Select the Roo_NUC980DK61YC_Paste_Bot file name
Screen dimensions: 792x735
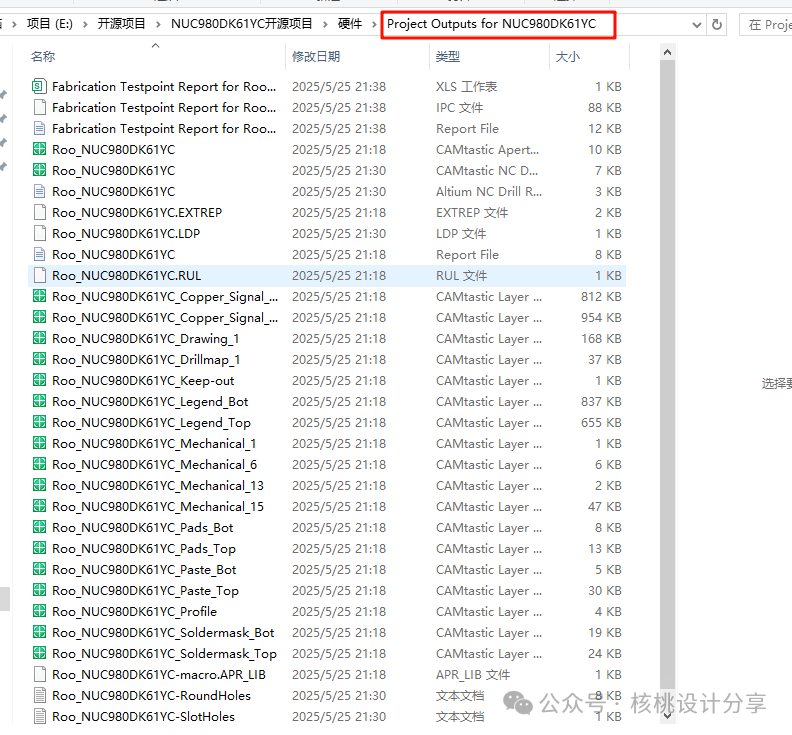[144, 569]
